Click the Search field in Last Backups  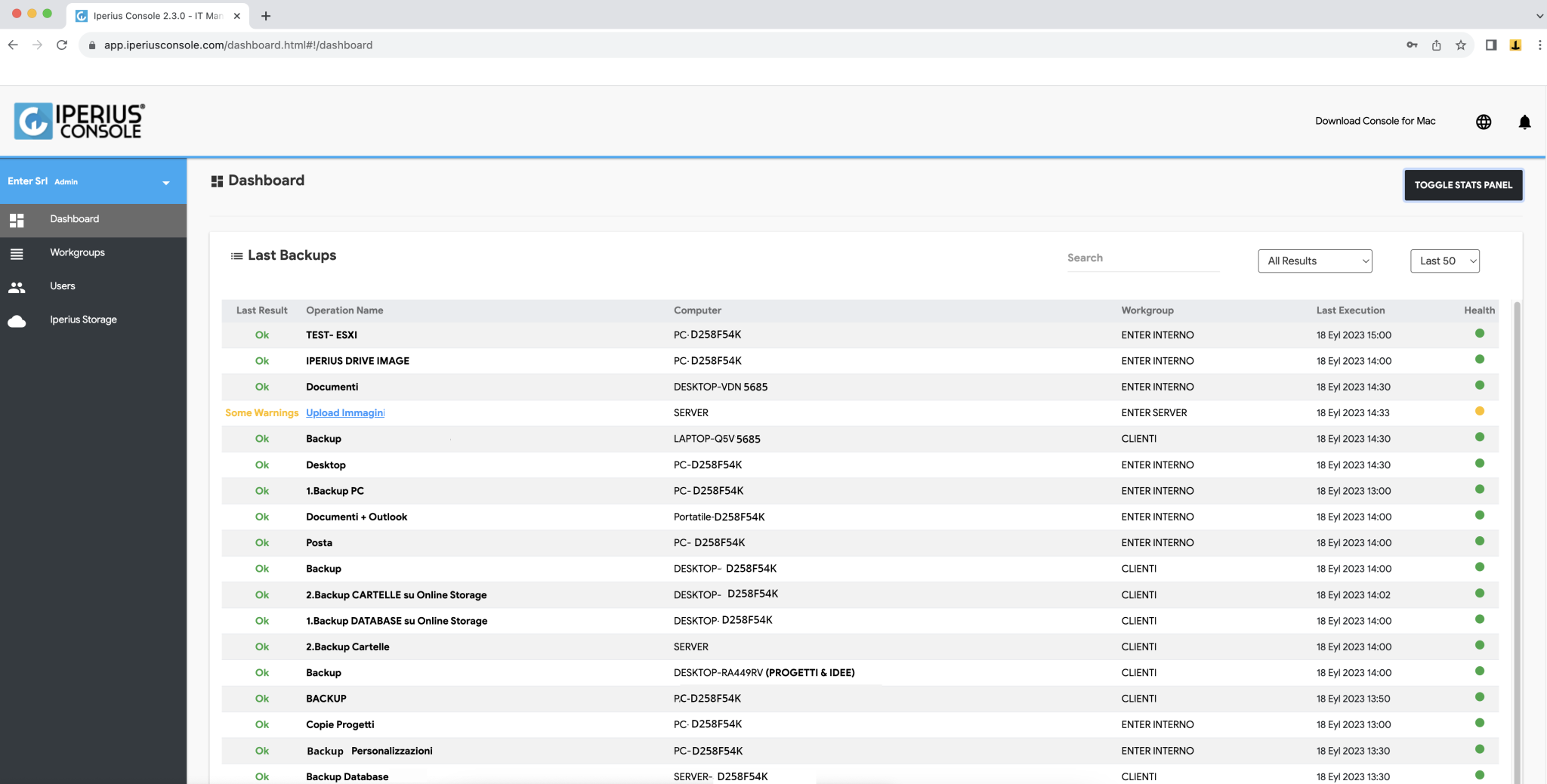pos(1143,258)
